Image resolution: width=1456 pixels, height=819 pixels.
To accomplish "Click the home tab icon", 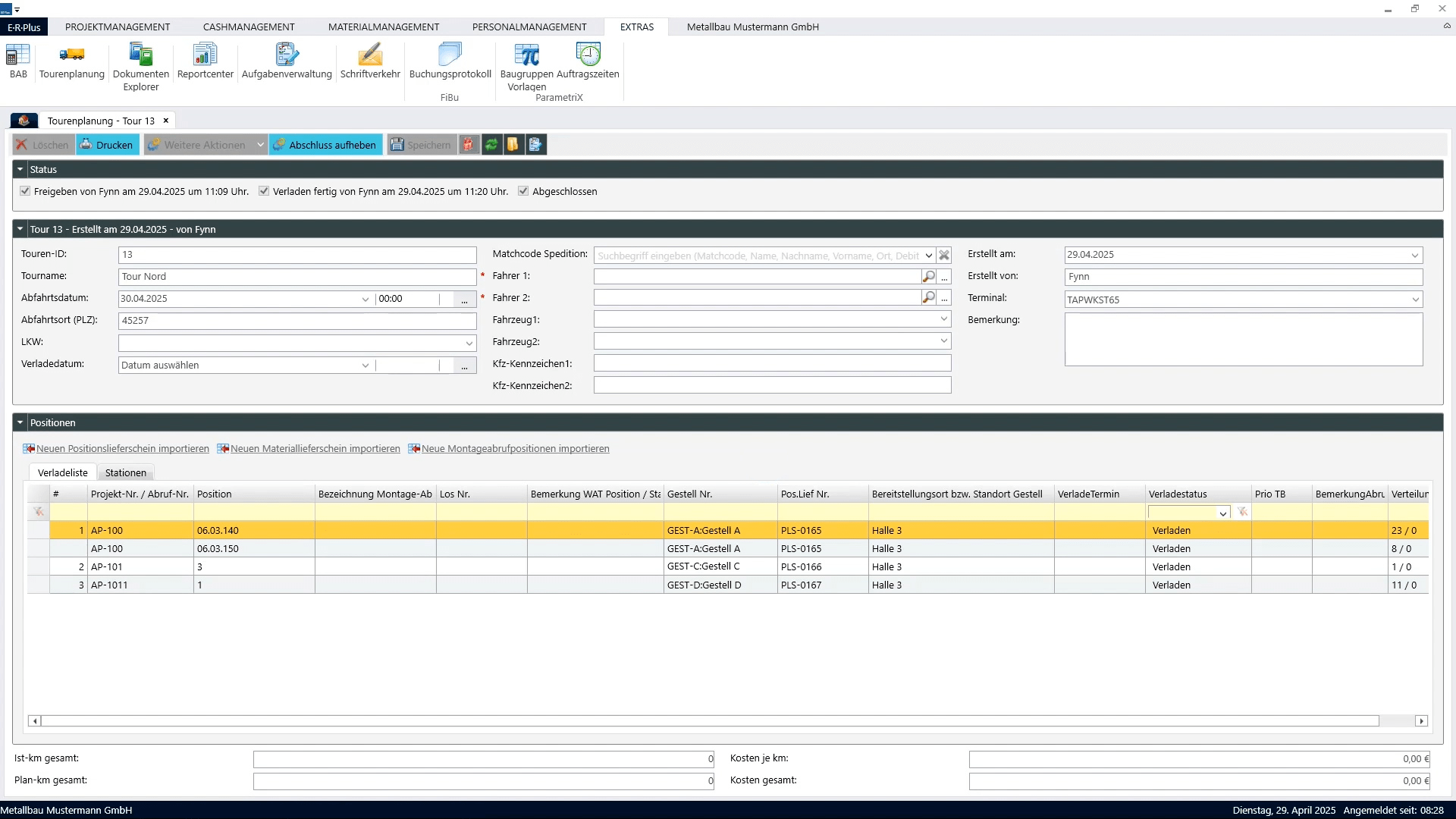I will (24, 121).
